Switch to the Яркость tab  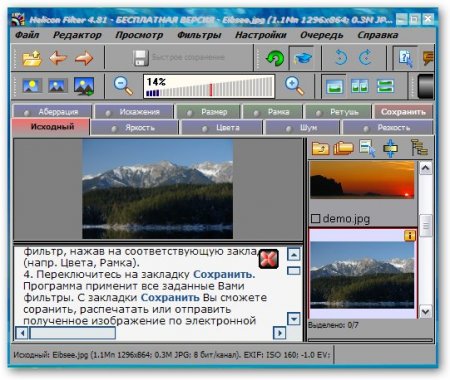(x=134, y=128)
